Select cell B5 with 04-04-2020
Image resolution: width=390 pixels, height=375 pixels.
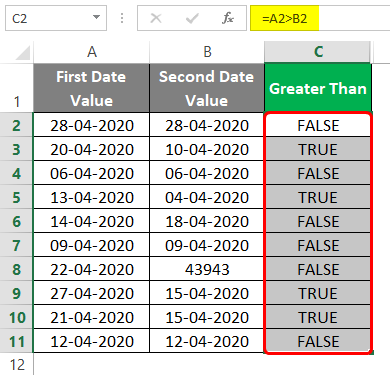[x=207, y=197]
